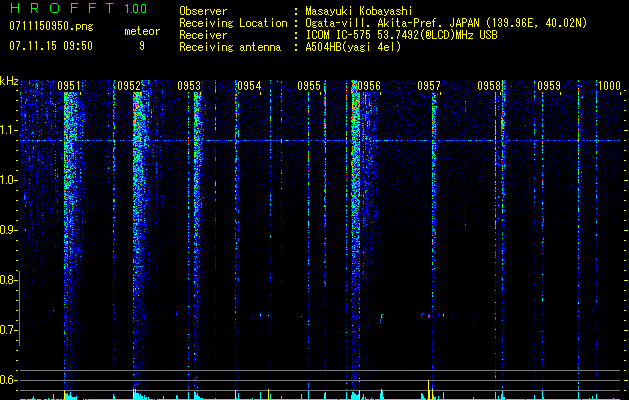Click the 0956 time marker
Screen dimensions: 629x400
point(369,86)
